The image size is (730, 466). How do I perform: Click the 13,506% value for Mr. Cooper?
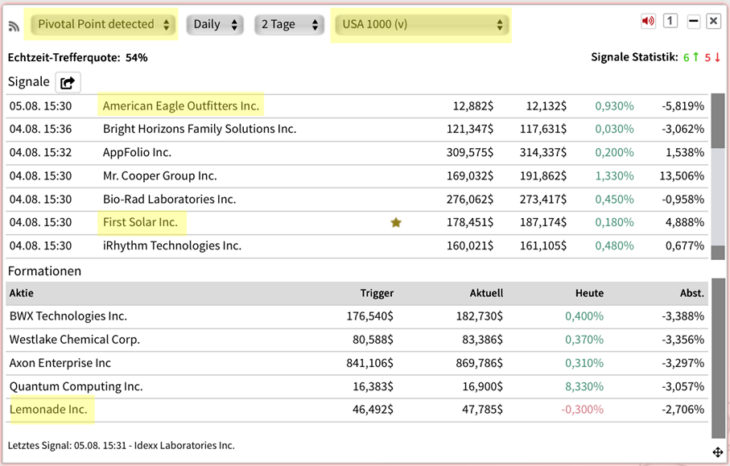[682, 176]
